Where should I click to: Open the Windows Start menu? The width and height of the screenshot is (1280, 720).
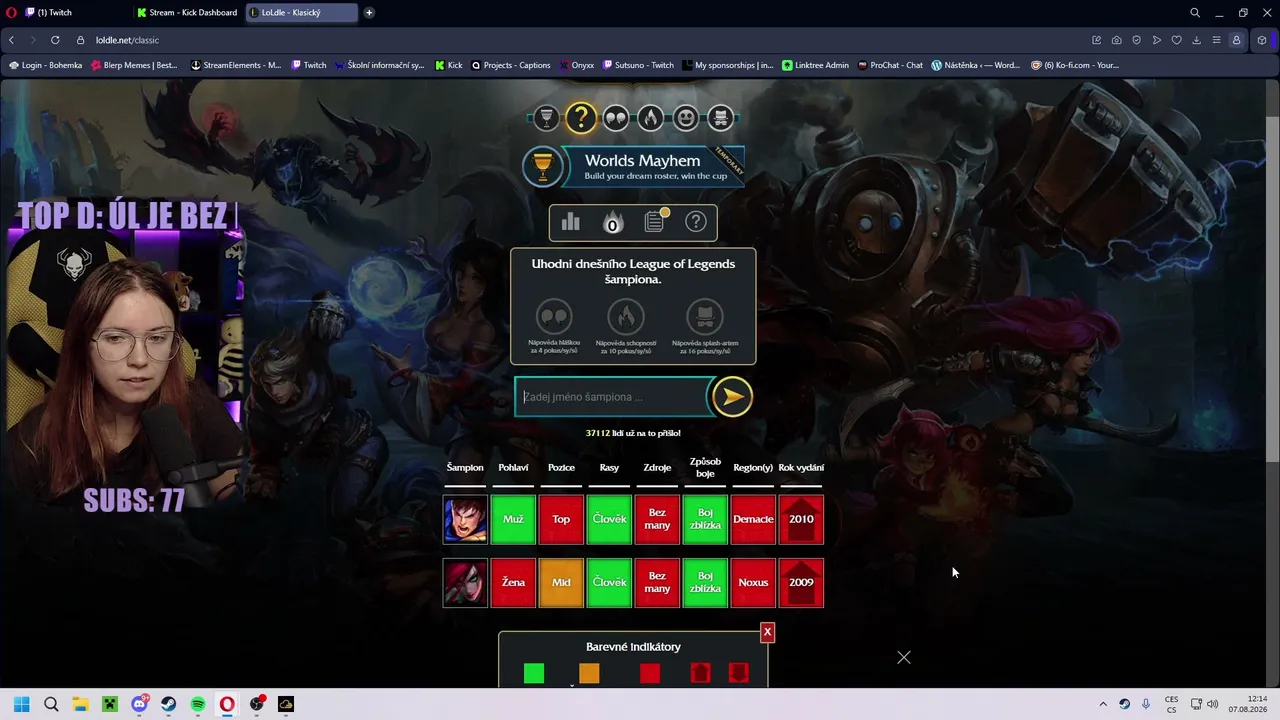pos(22,704)
